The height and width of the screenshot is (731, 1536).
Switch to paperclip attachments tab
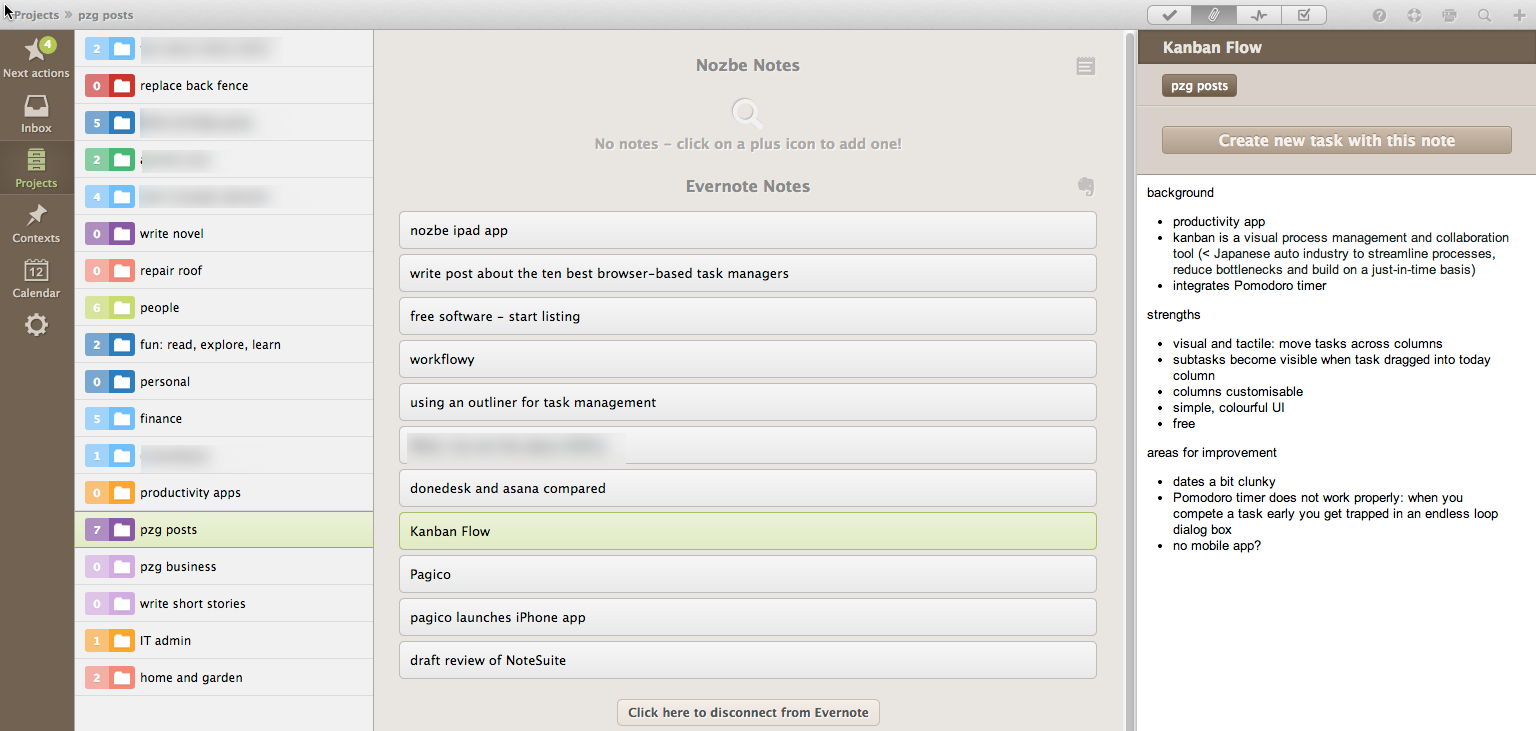coord(1214,15)
